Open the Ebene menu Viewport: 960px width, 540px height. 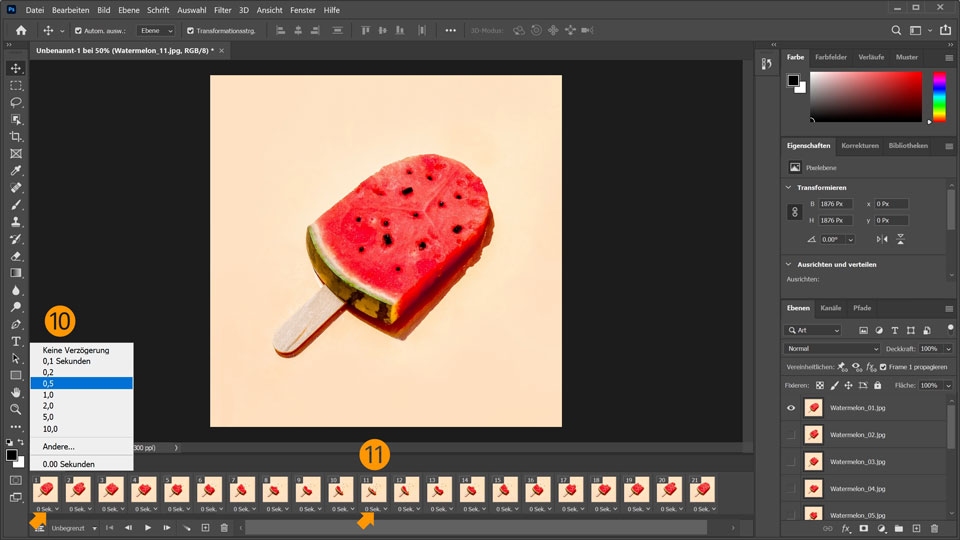129,10
